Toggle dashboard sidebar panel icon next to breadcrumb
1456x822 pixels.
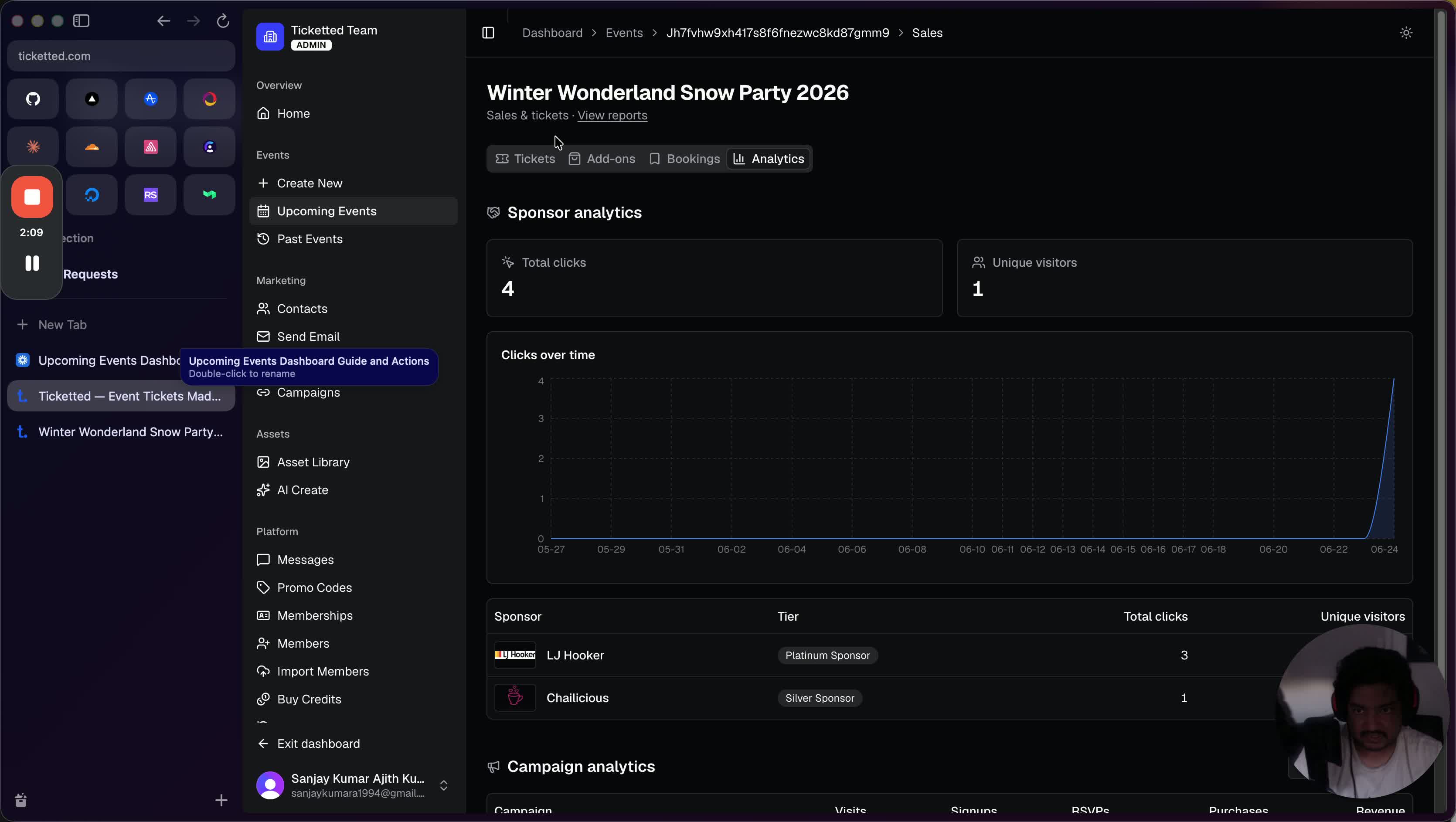pos(488,33)
